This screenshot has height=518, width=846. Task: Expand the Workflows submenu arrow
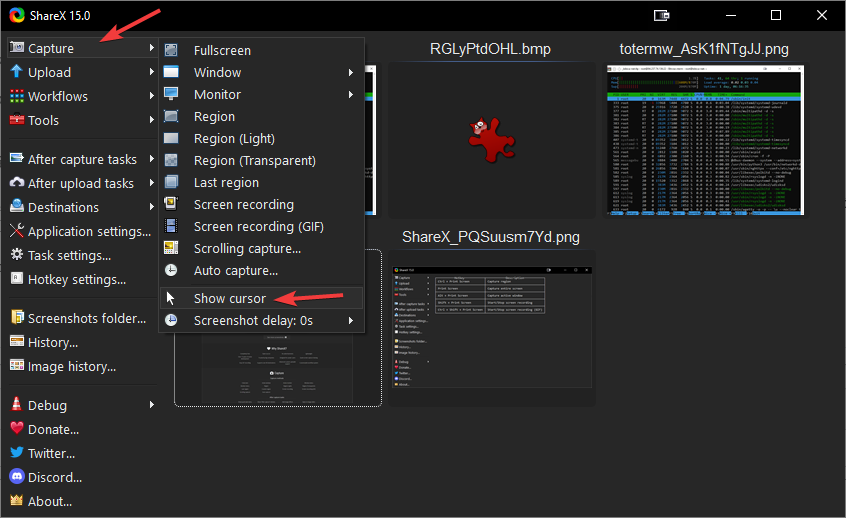pyautogui.click(x=152, y=96)
